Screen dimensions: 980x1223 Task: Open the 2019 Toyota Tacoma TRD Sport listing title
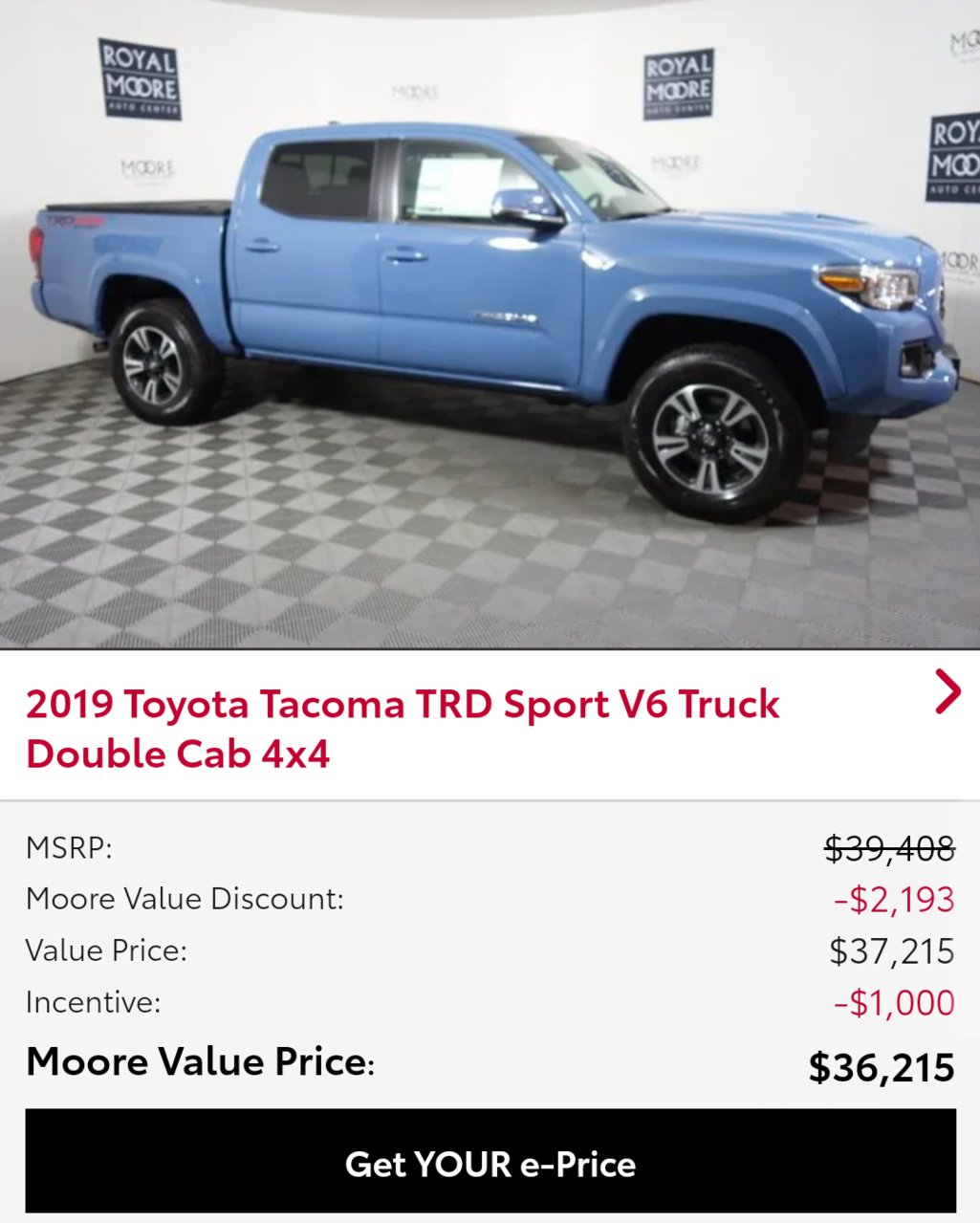coord(403,729)
